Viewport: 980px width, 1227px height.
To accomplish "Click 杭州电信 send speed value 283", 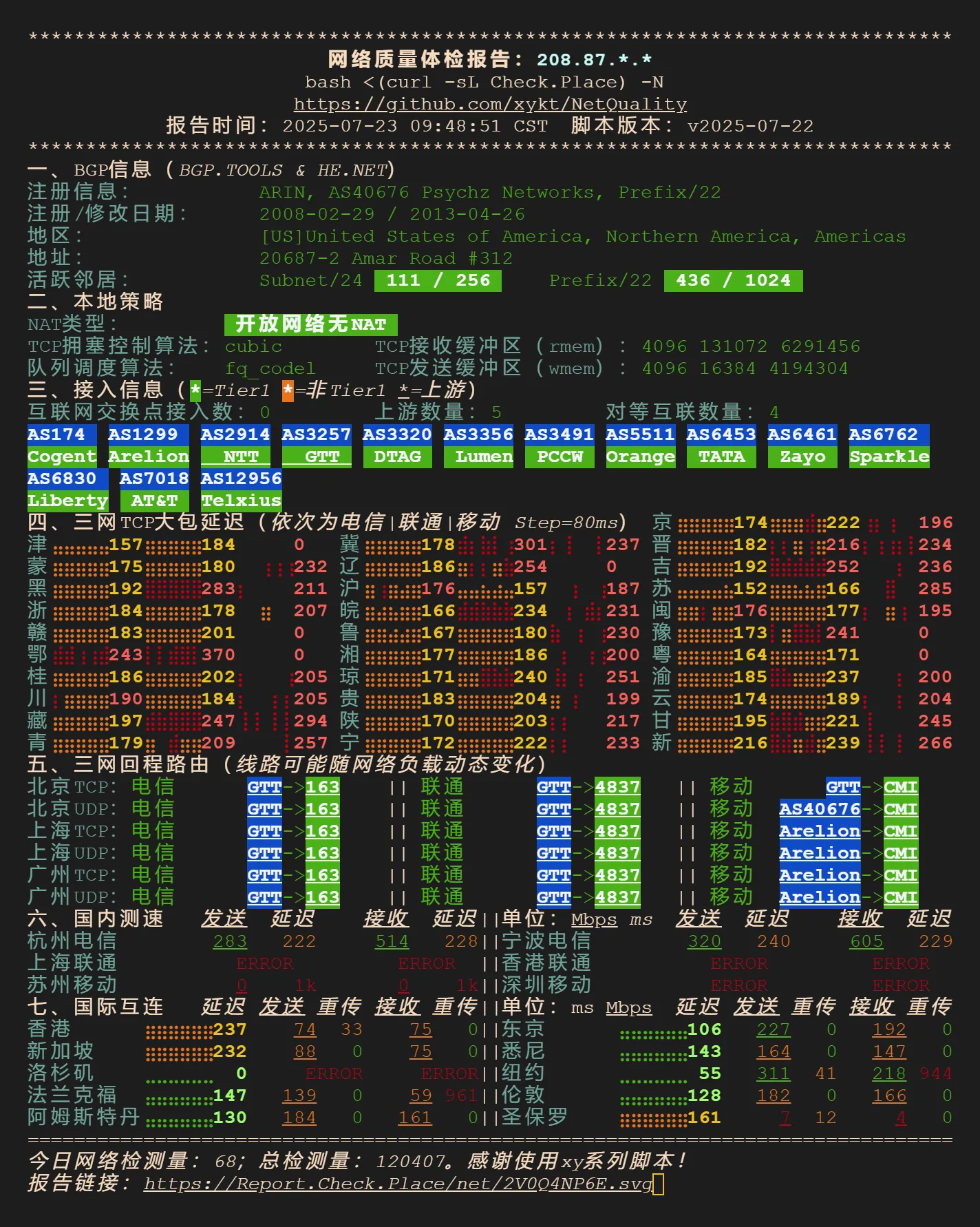I will point(230,941).
